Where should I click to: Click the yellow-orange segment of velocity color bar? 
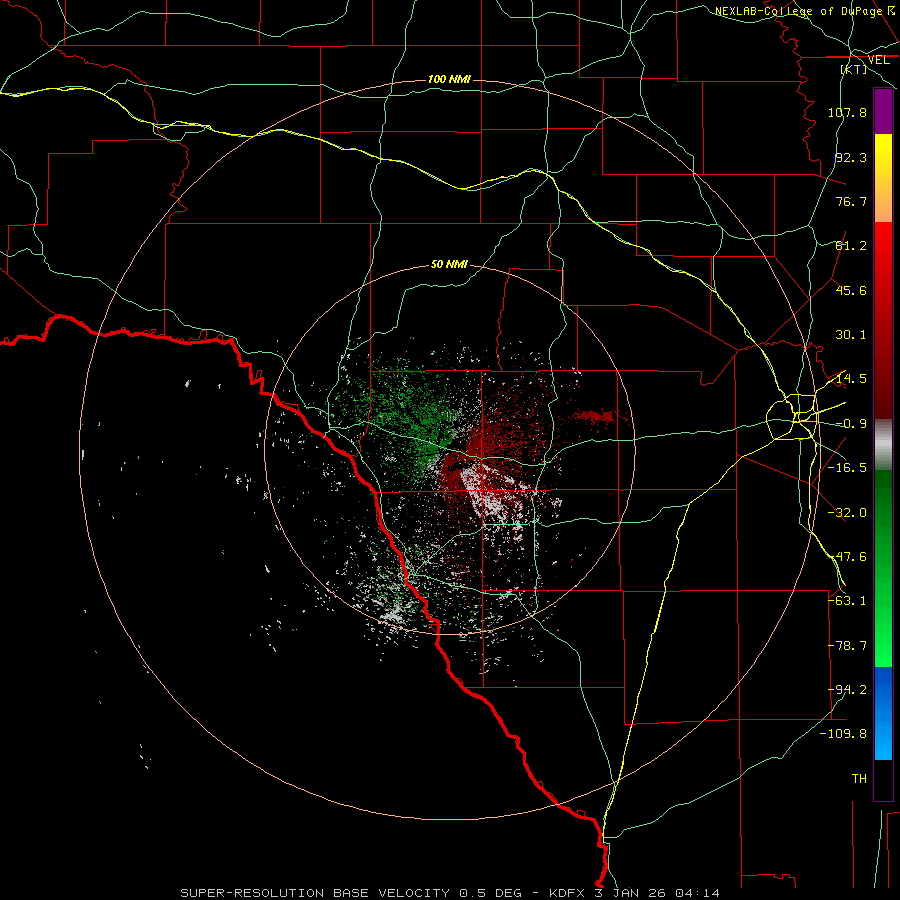coord(883,178)
